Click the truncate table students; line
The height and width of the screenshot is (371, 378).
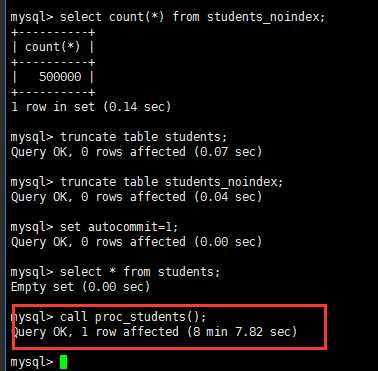[119, 137]
